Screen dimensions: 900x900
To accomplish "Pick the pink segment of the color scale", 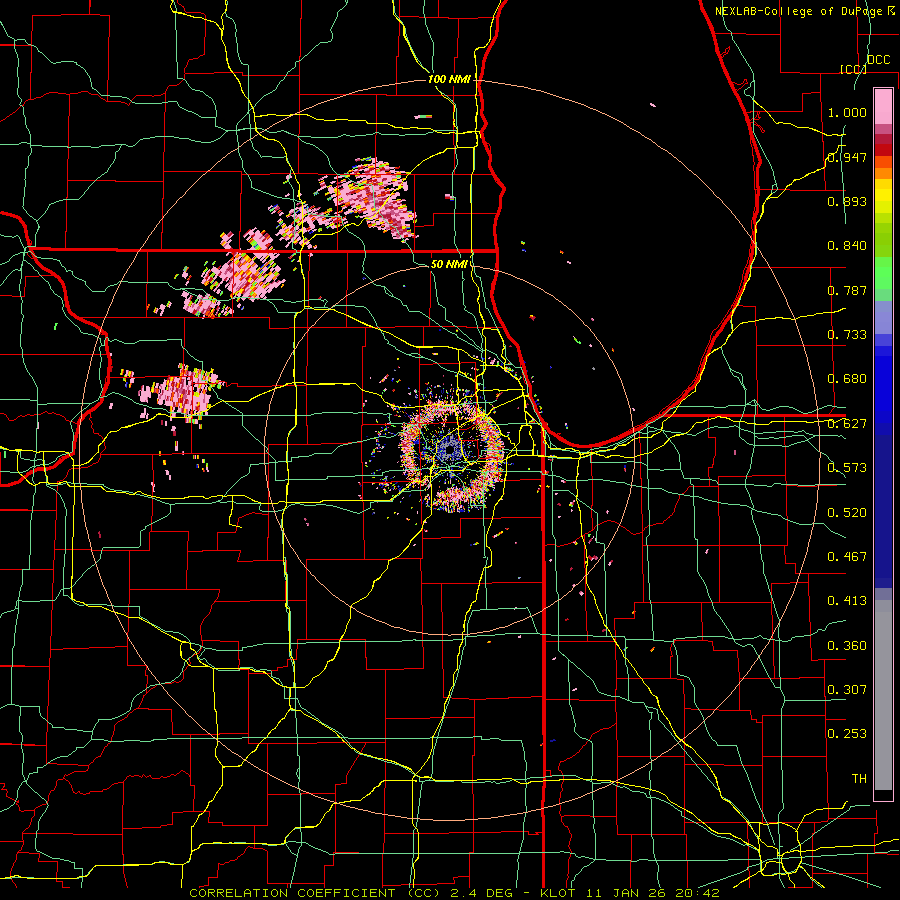I will pyautogui.click(x=883, y=106).
